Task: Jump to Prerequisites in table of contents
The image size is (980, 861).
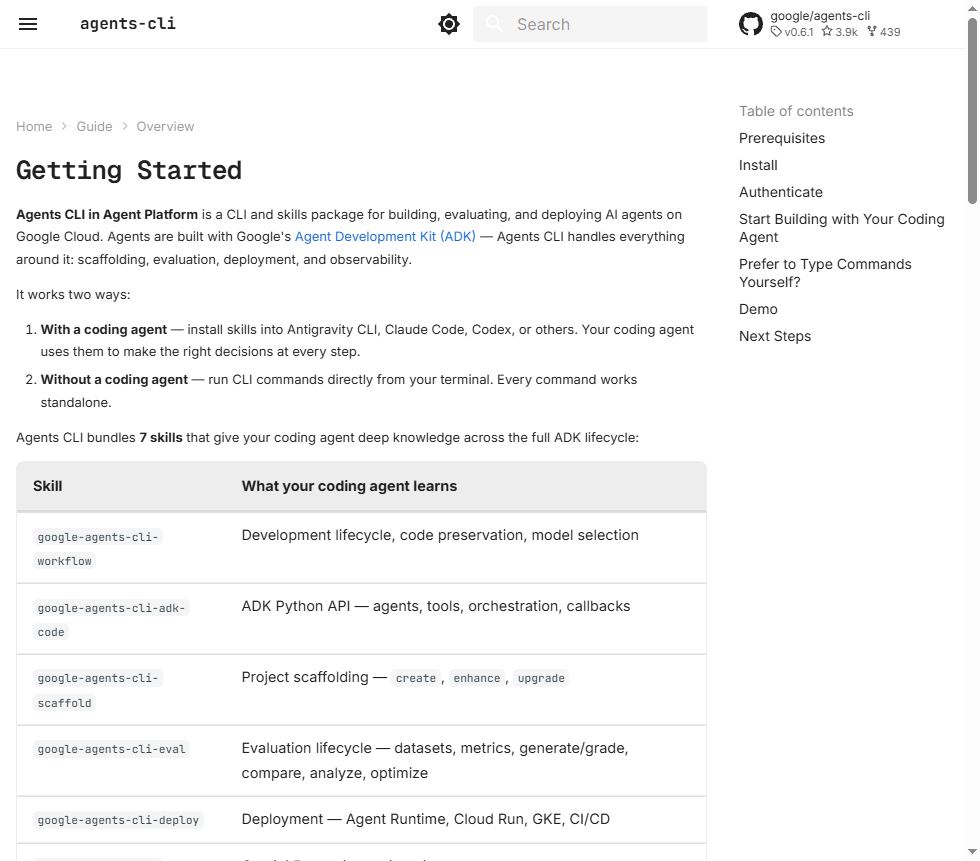Action: point(782,138)
